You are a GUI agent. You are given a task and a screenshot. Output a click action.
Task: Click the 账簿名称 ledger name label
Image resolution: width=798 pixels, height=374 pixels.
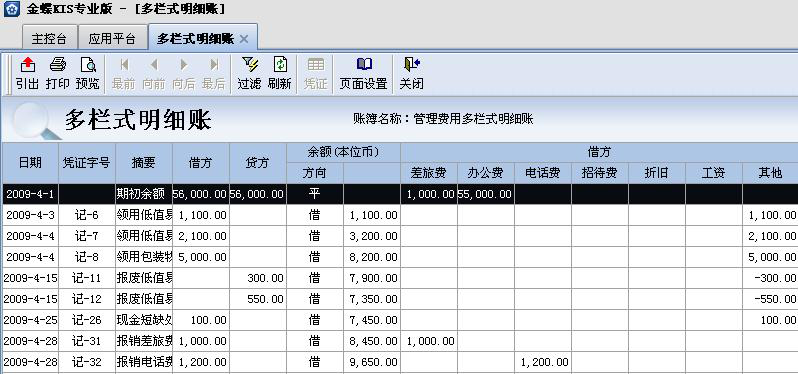pyautogui.click(x=443, y=119)
